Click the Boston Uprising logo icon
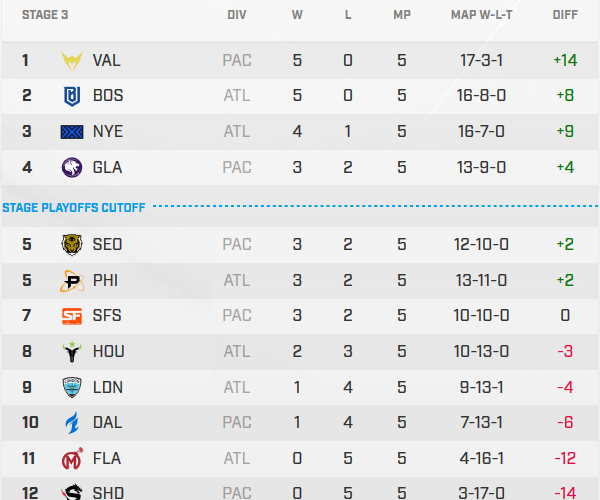Image resolution: width=600 pixels, height=500 pixels. (x=73, y=96)
